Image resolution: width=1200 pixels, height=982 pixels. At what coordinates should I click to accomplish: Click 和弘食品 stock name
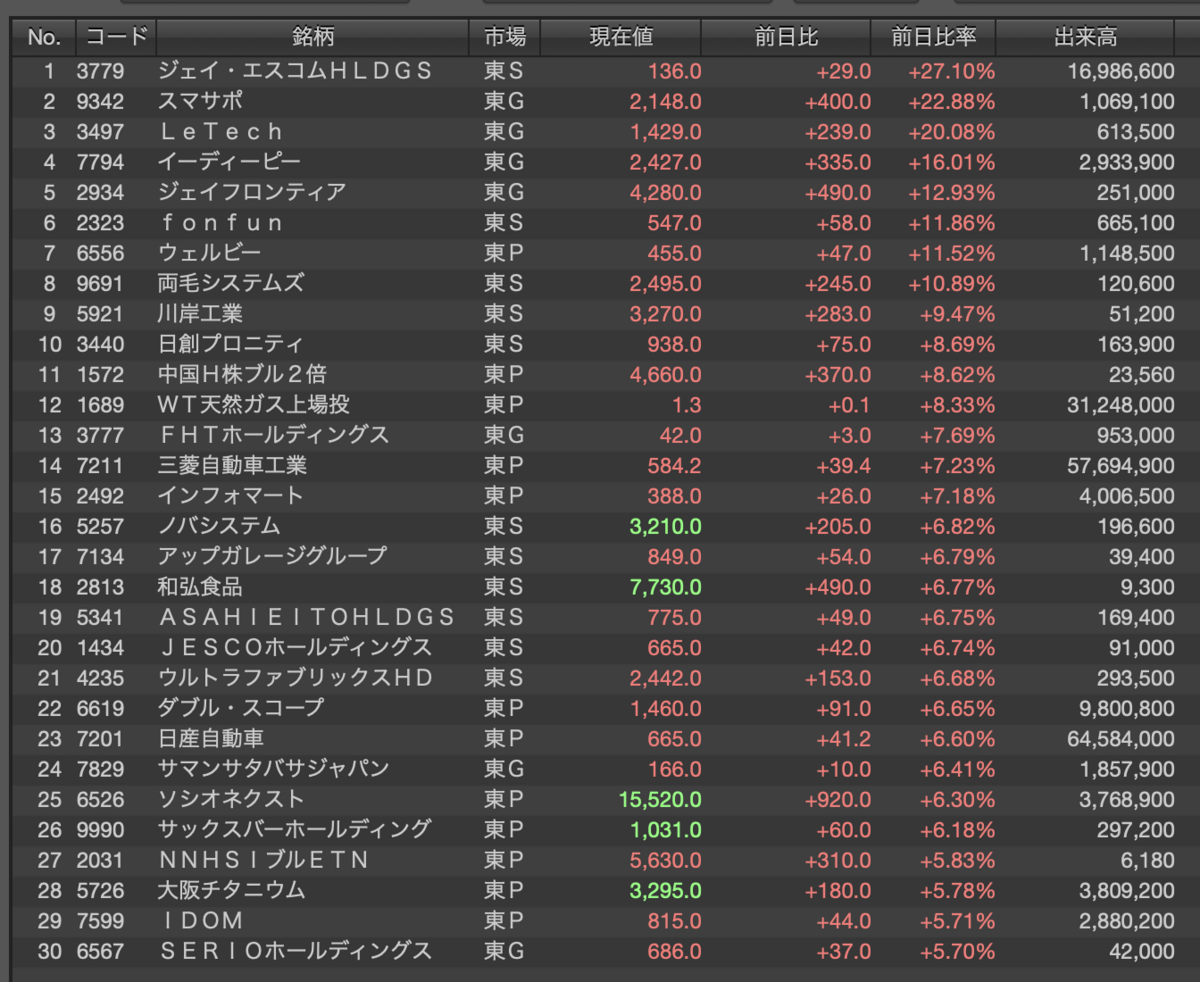[x=200, y=587]
